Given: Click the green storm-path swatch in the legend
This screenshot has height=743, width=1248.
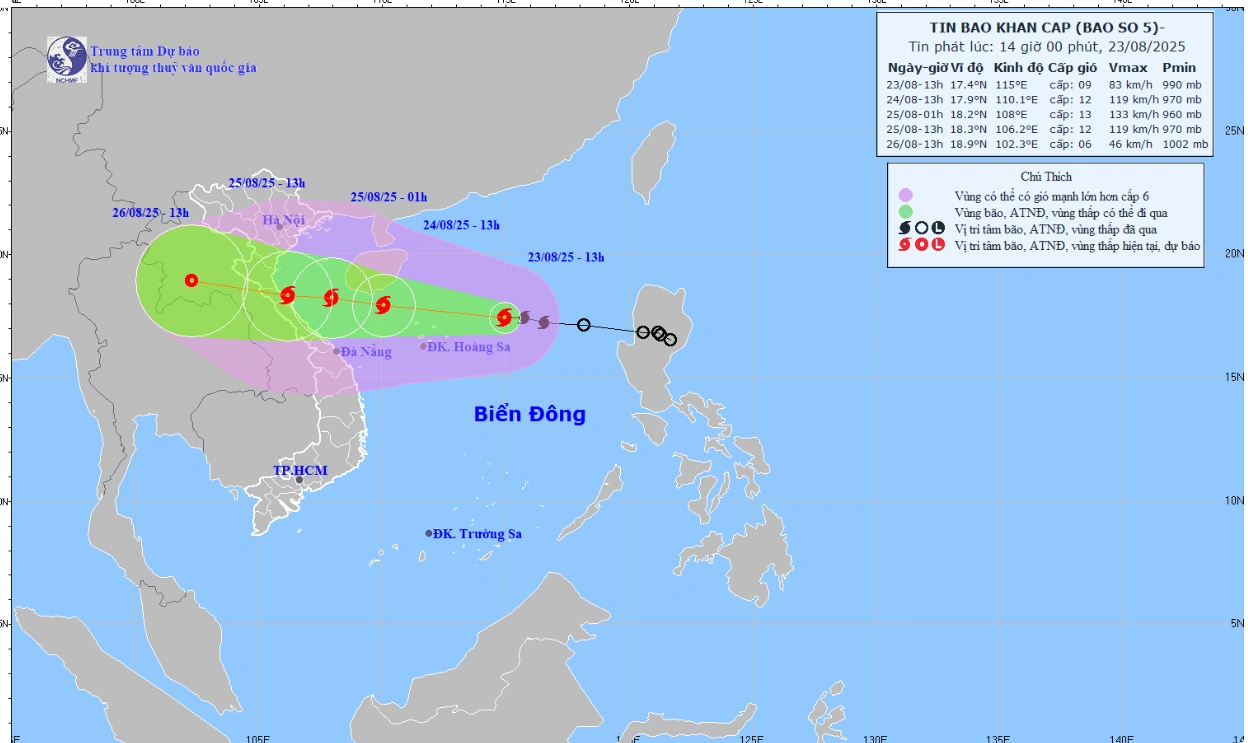Looking at the screenshot, I should point(906,212).
